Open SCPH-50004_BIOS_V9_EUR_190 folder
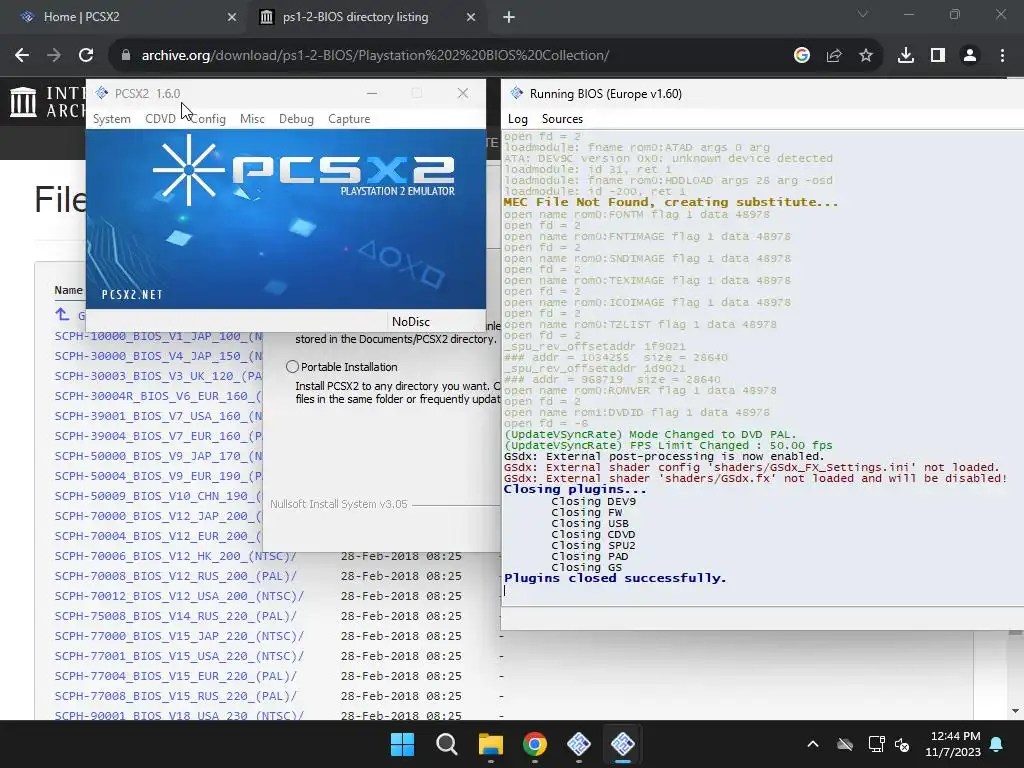The width and height of the screenshot is (1024, 768). tap(158, 476)
